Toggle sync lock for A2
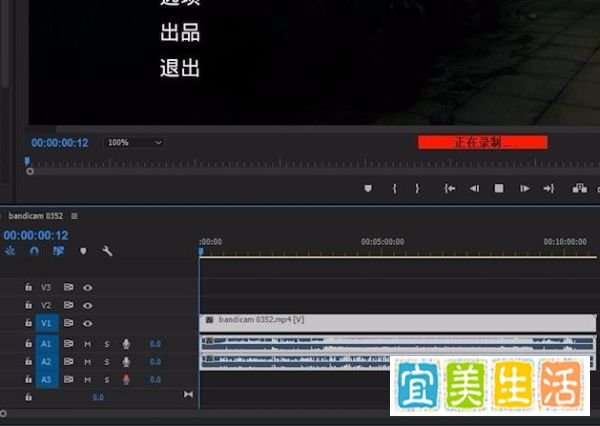 tap(68, 361)
